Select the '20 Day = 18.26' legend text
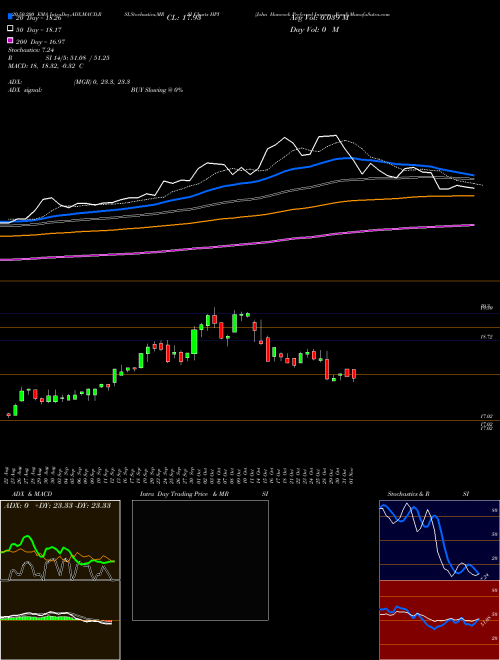500x660 pixels. pyautogui.click(x=39, y=19)
